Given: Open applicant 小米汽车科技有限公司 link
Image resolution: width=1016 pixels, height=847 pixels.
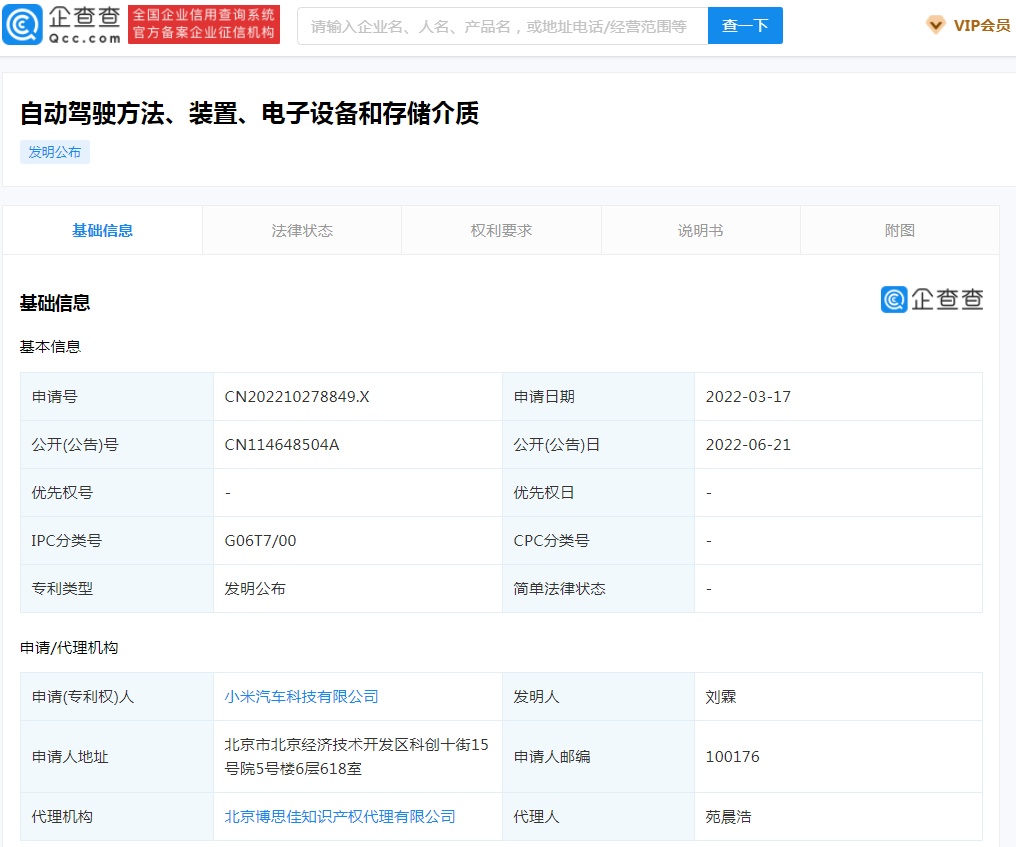Looking at the screenshot, I should coord(301,697).
